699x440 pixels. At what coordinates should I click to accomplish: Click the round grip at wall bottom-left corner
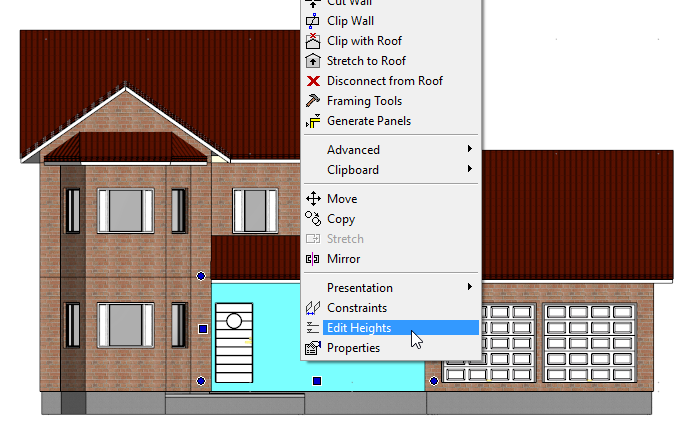[201, 381]
